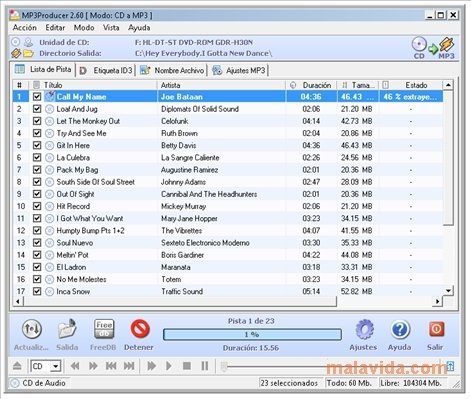
Task: Click the Directorio Salida path text
Action: 204,53
